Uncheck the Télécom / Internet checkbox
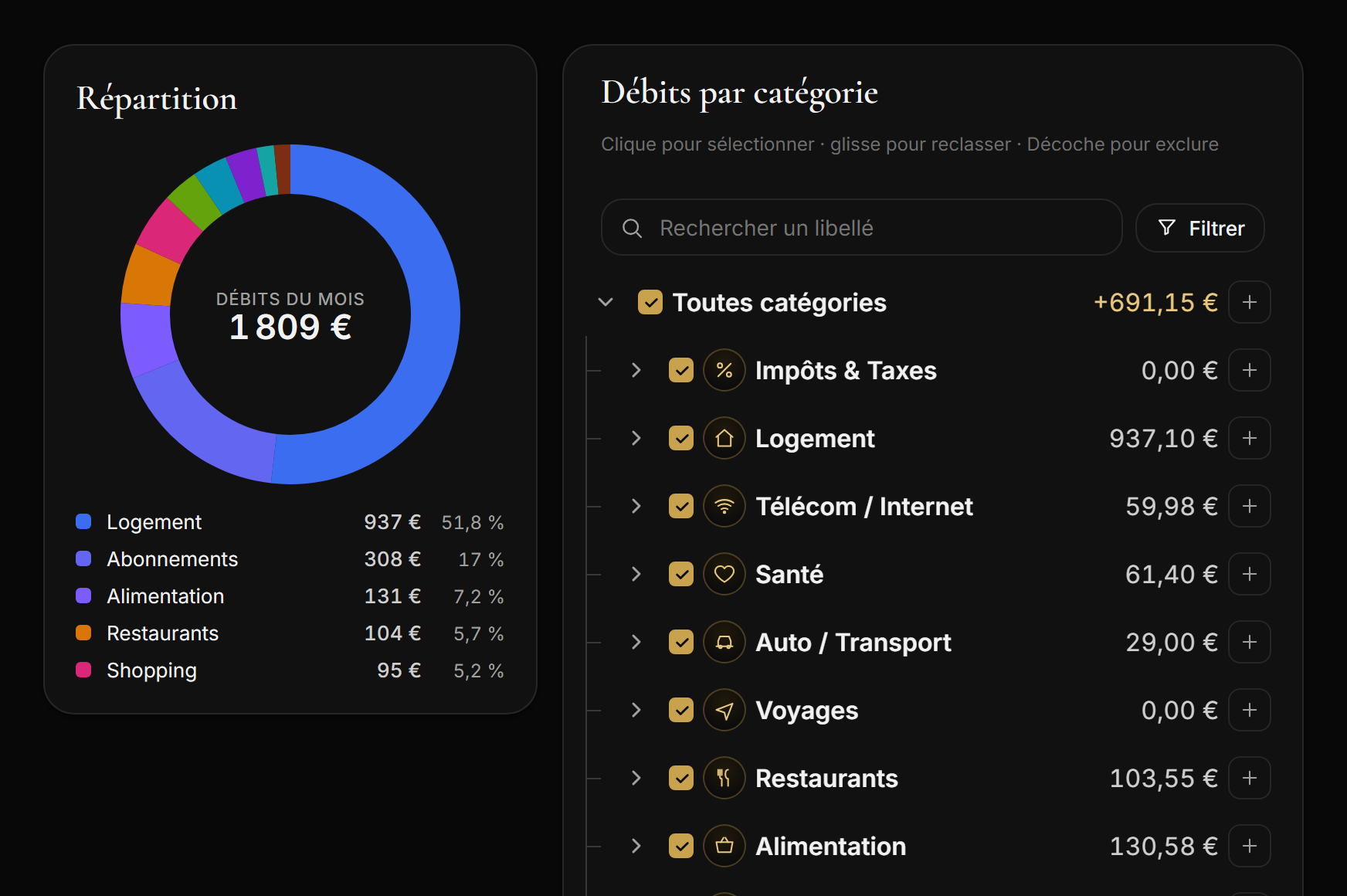Viewport: 1347px width, 896px height. 681,506
